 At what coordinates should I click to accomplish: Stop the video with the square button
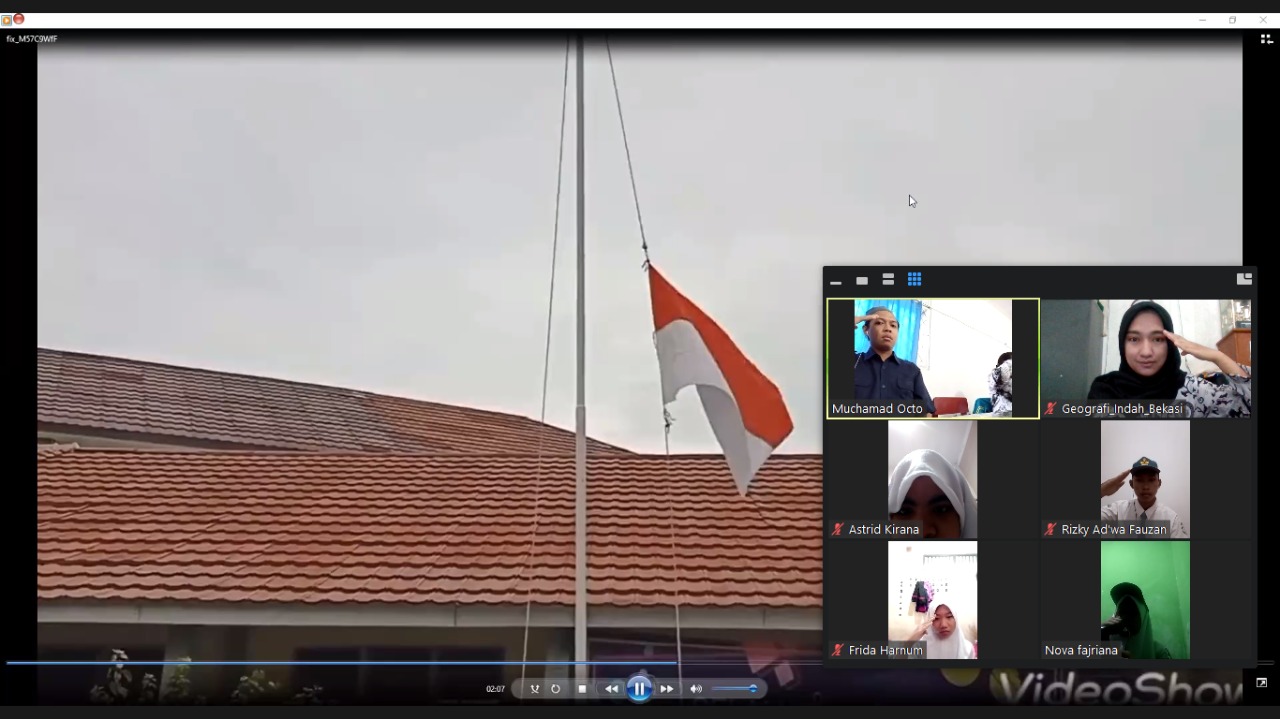pos(582,689)
